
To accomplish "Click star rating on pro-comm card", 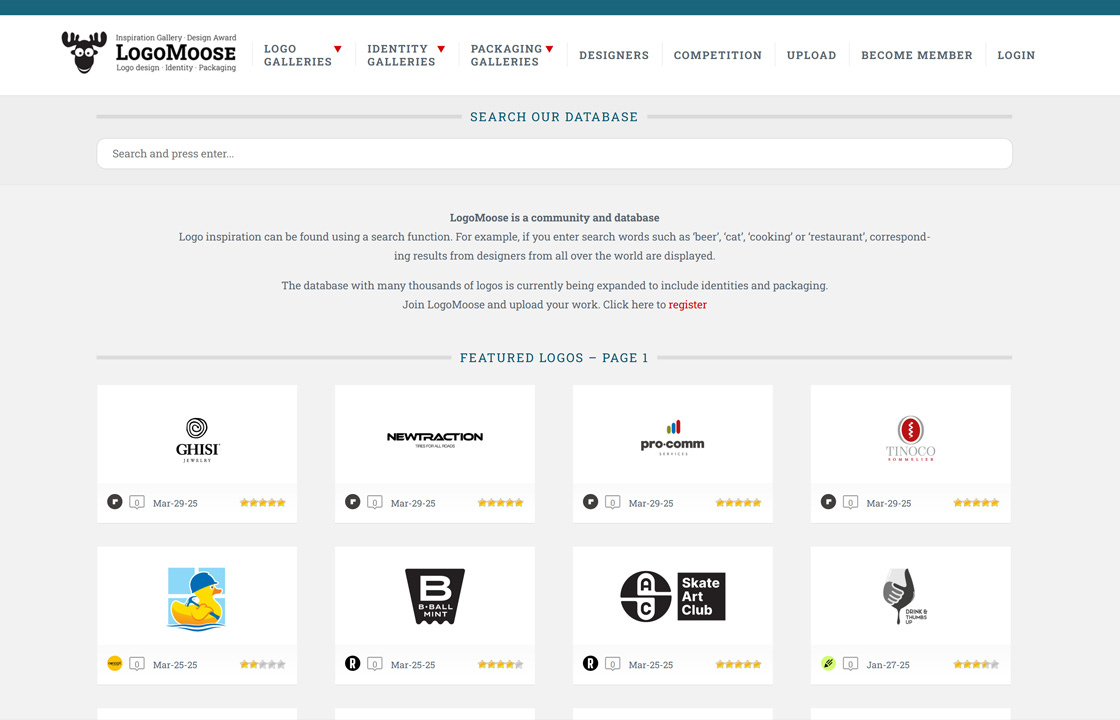I will (739, 503).
